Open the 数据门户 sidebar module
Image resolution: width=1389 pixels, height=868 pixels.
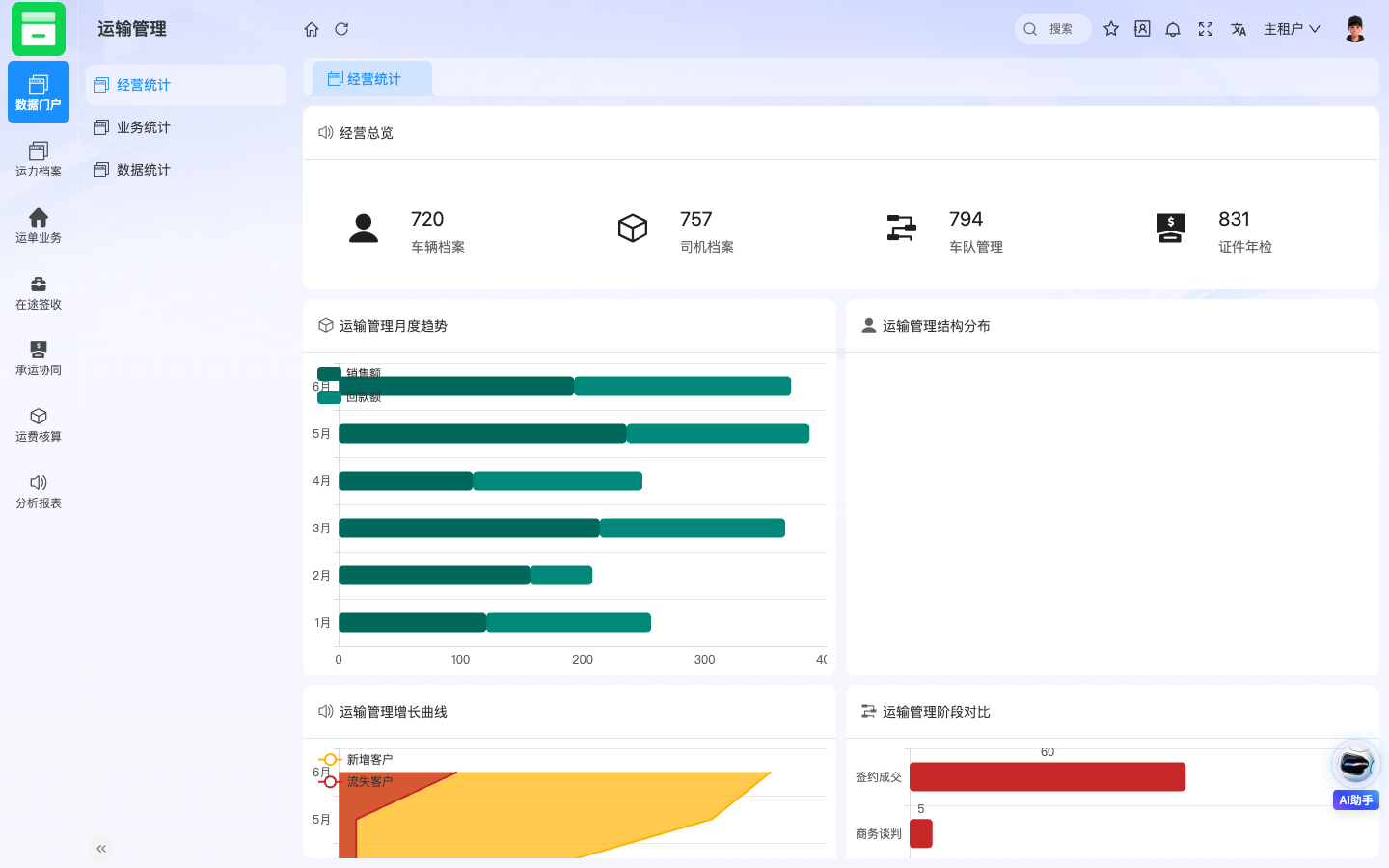[39, 93]
